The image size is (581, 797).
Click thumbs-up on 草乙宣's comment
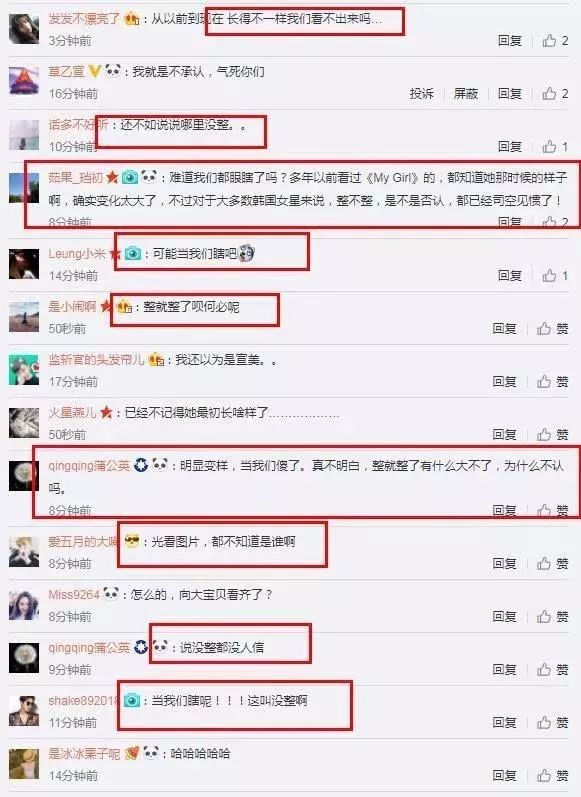(555, 94)
